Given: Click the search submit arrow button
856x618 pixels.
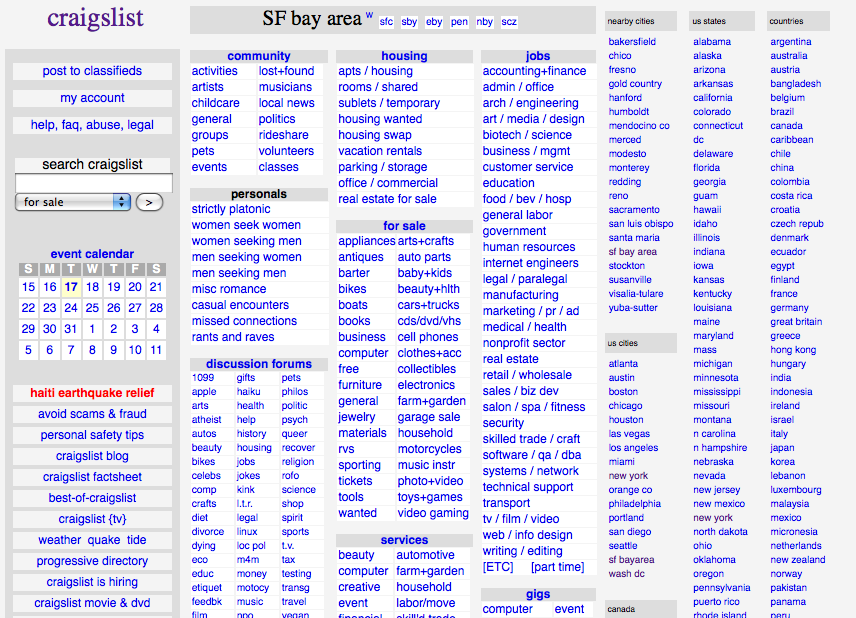Looking at the screenshot, I should [x=149, y=203].
